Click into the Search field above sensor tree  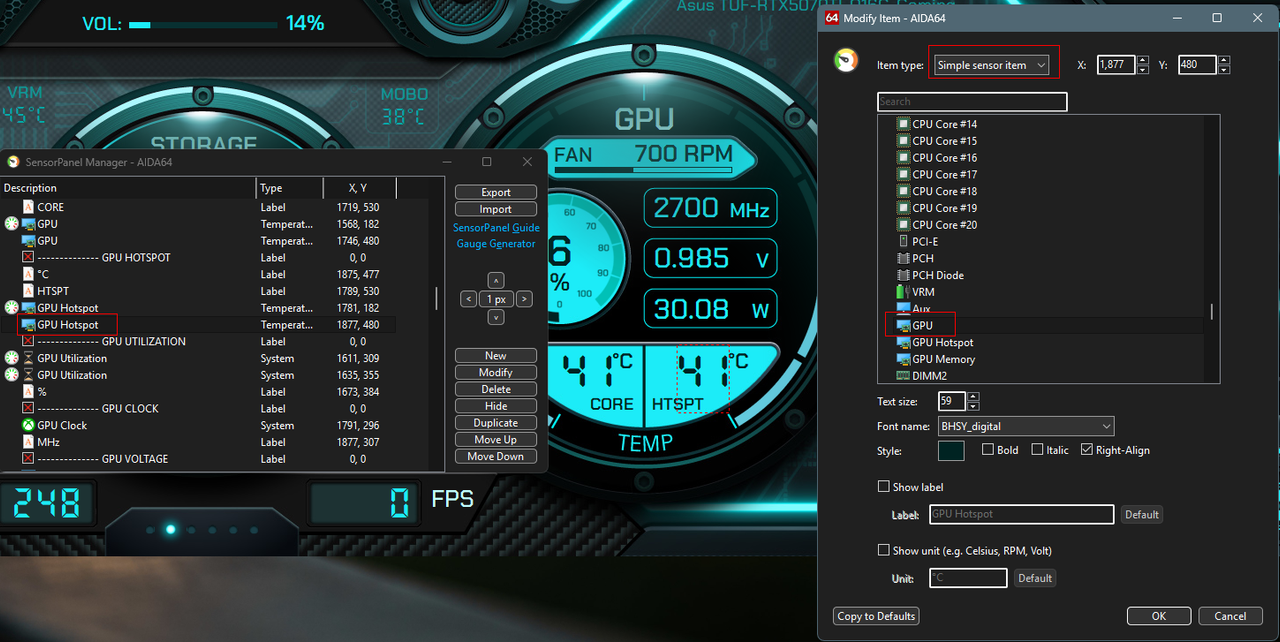tap(972, 102)
